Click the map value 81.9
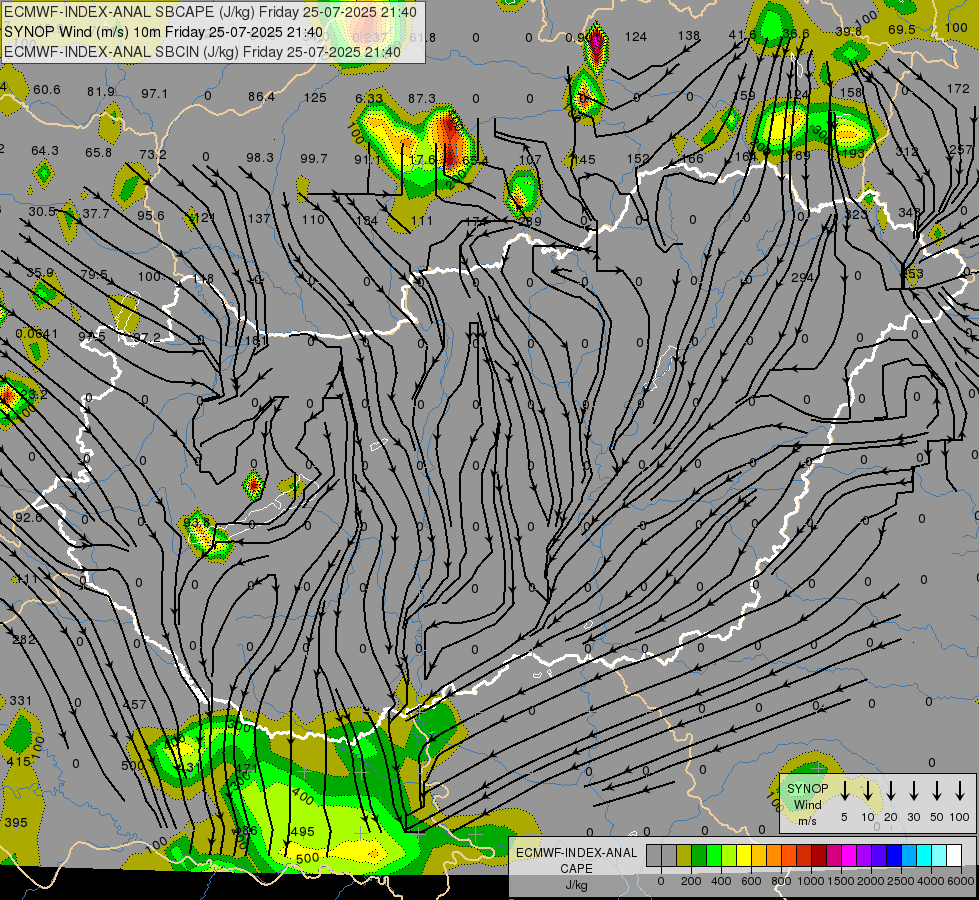Viewport: 979px width, 900px height. (x=101, y=92)
